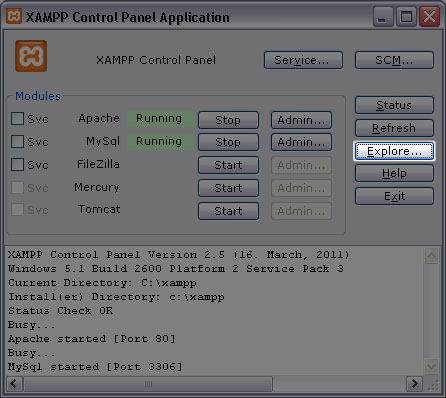Click the Status button
446x398 pixels.
394,105
